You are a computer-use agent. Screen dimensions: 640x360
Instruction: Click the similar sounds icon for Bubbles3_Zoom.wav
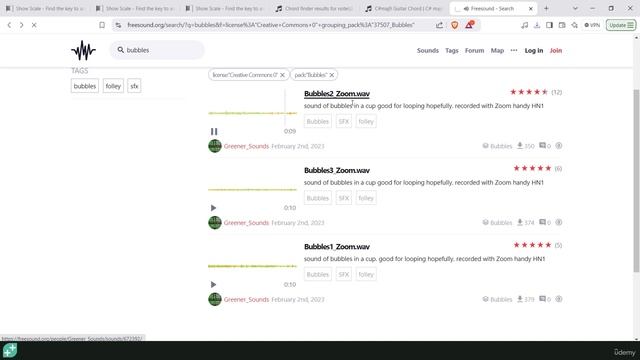coord(559,222)
